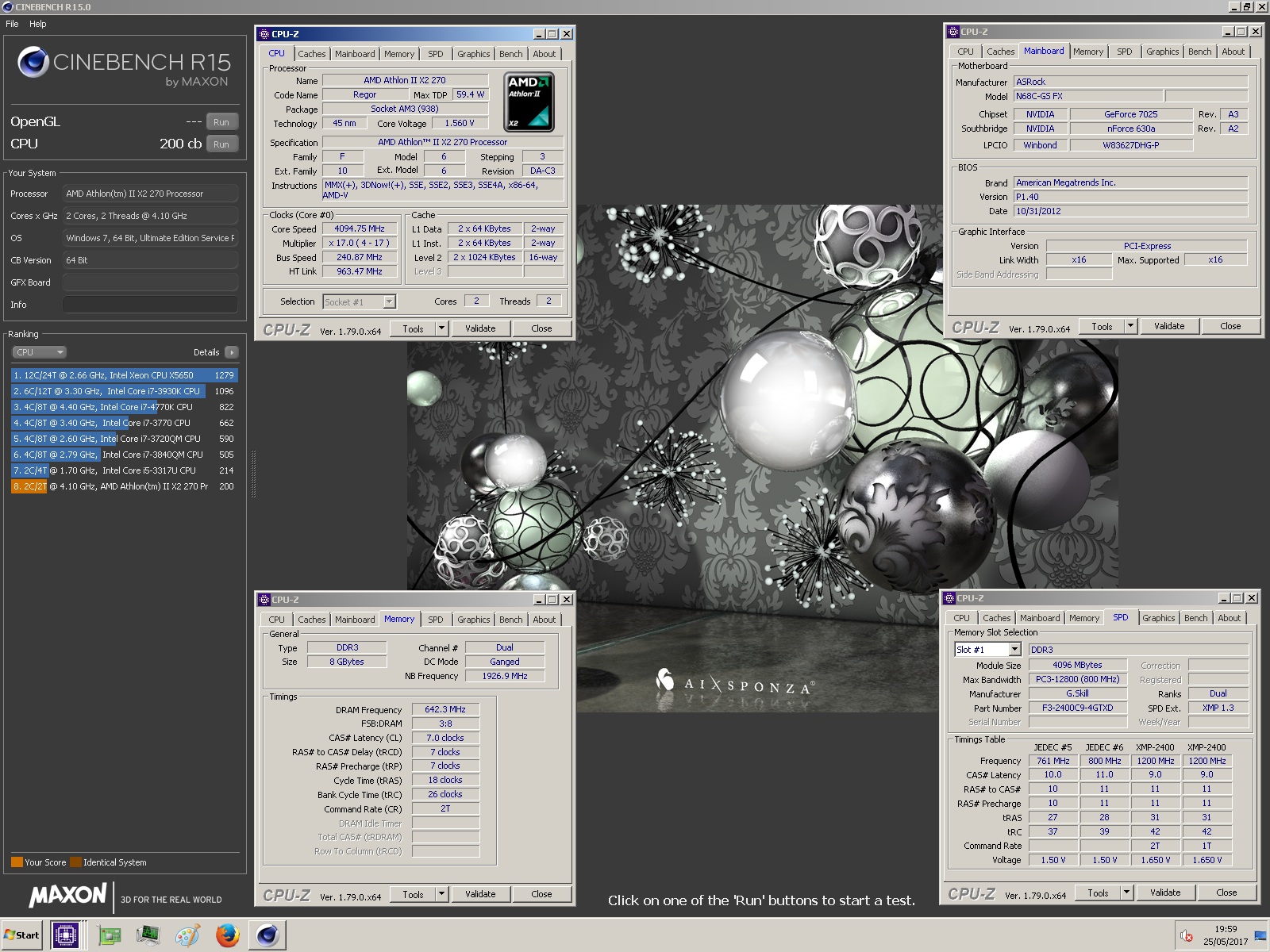
Task: Click title icon of CPU-Z window showing Mainboard tab
Action: click(x=954, y=32)
